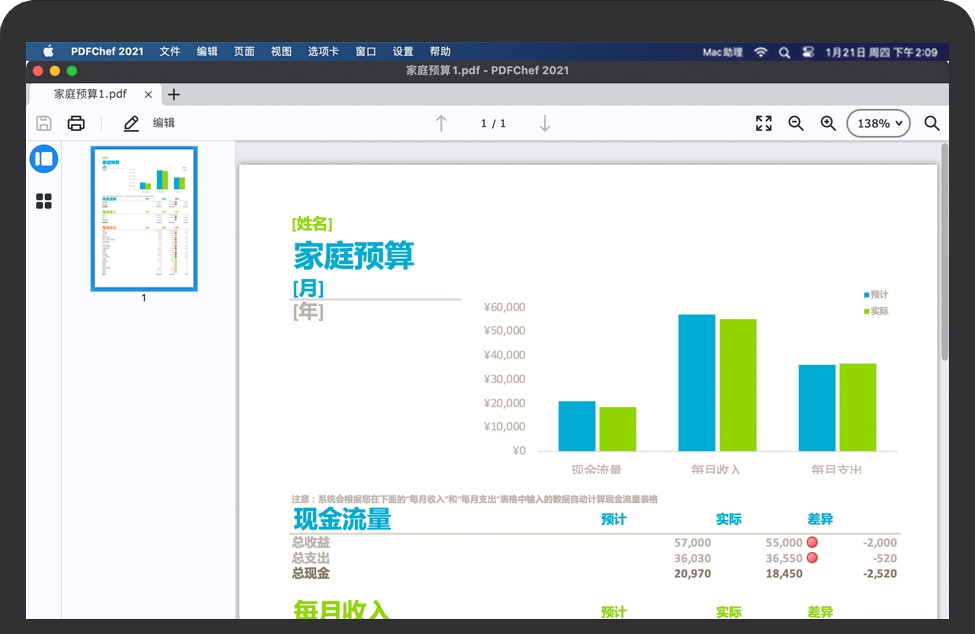
Task: Open the 文件 menu
Action: pyautogui.click(x=170, y=52)
